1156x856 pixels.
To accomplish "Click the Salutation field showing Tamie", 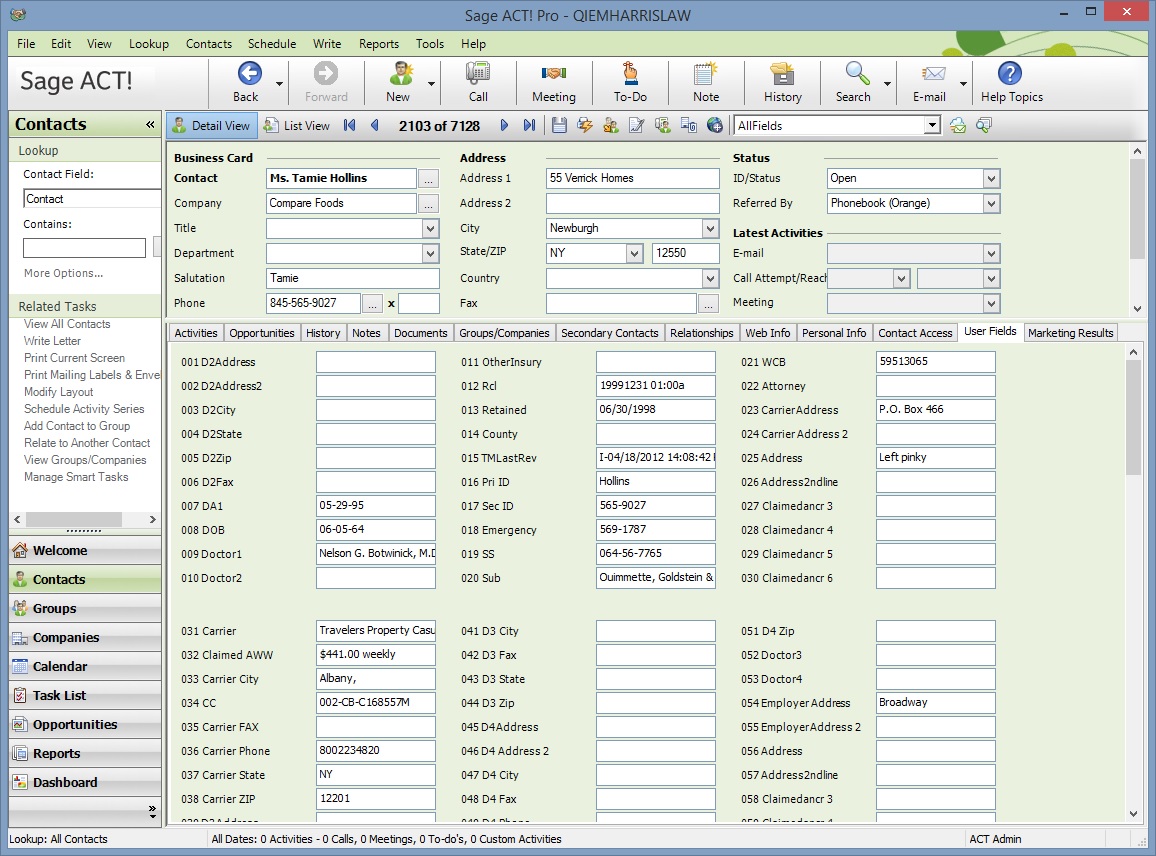I will point(352,279).
